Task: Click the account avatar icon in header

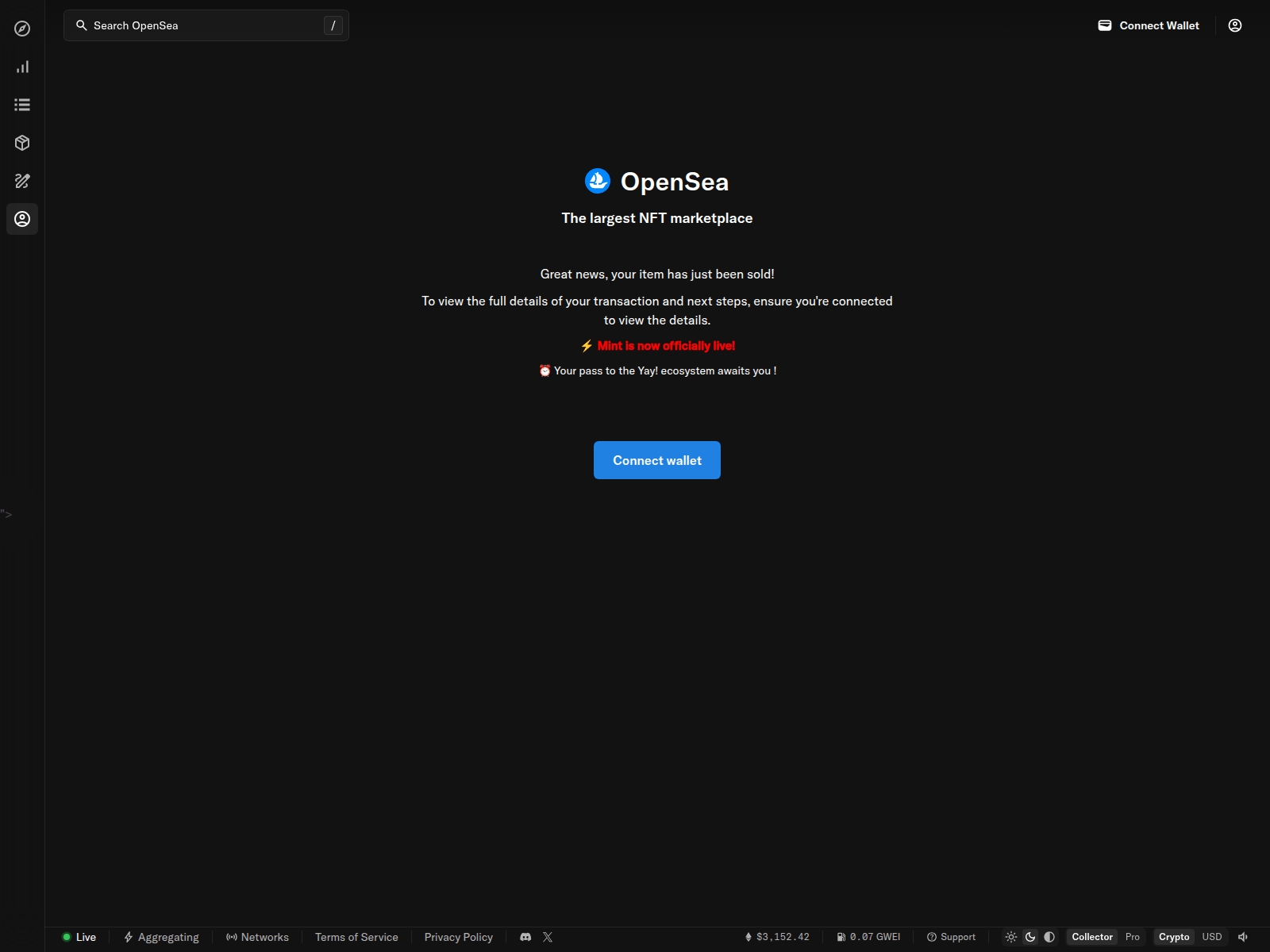Action: pos(1235,25)
